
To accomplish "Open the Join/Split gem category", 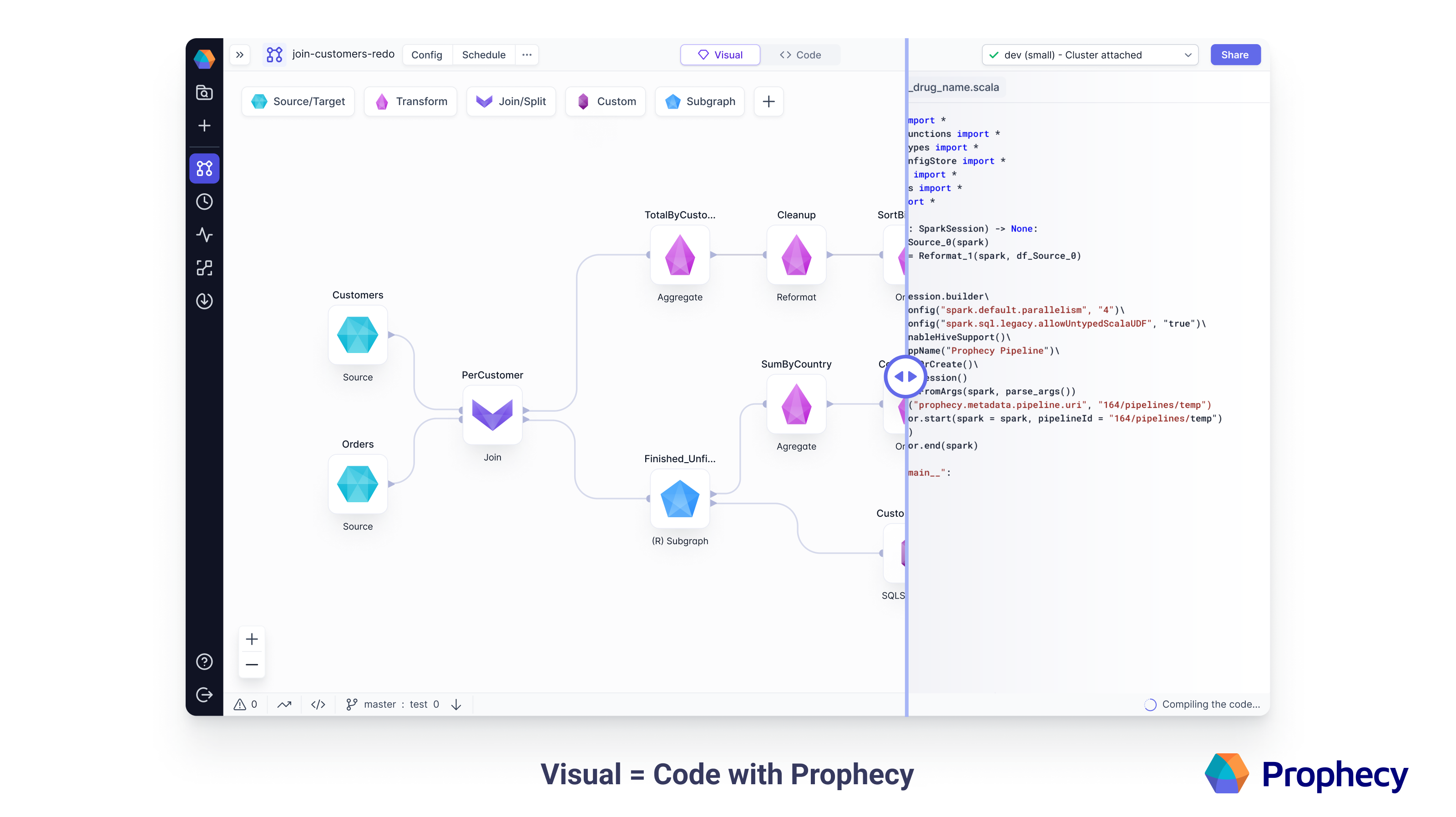I will 511,101.
